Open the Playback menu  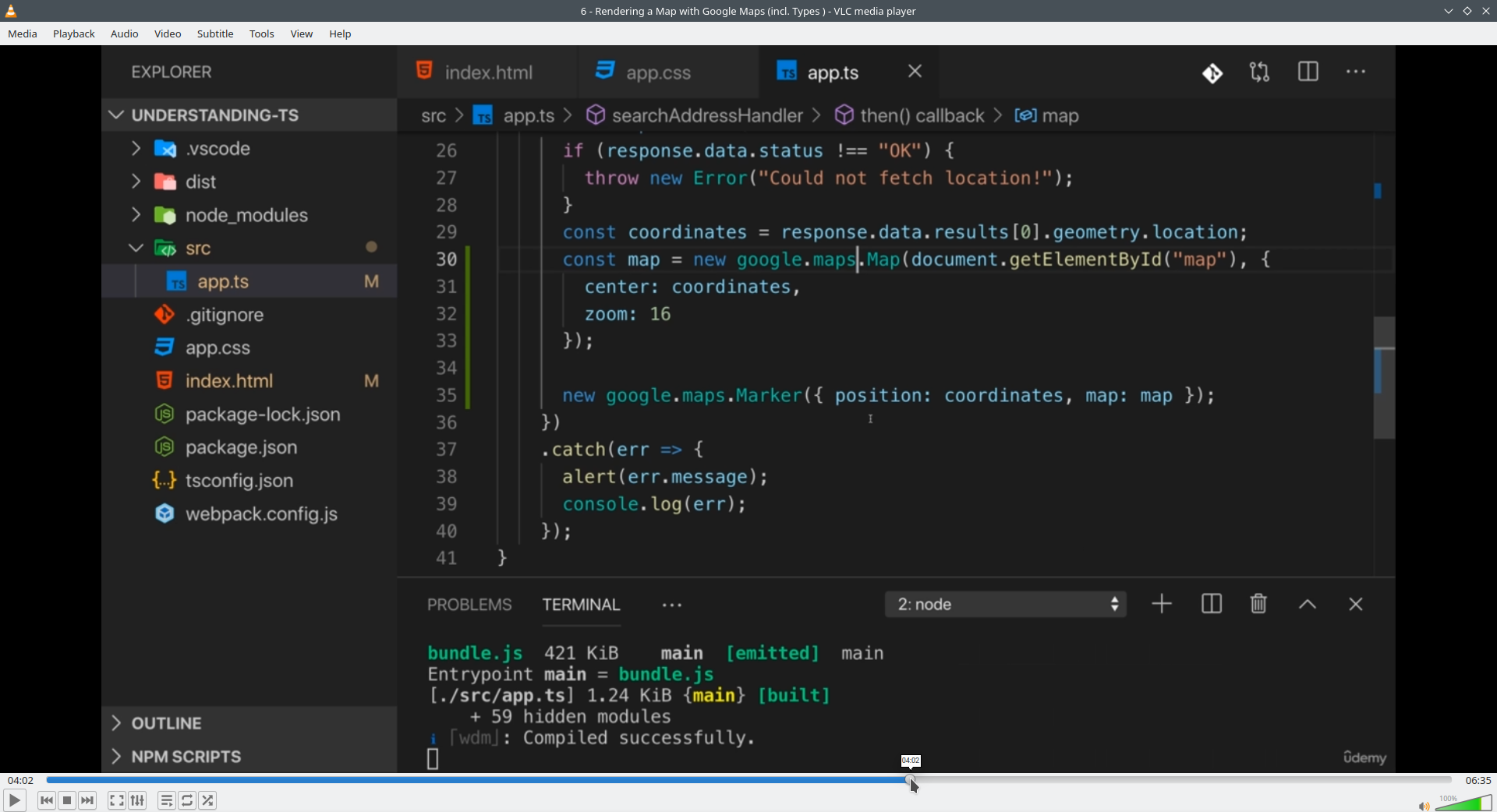[x=74, y=34]
